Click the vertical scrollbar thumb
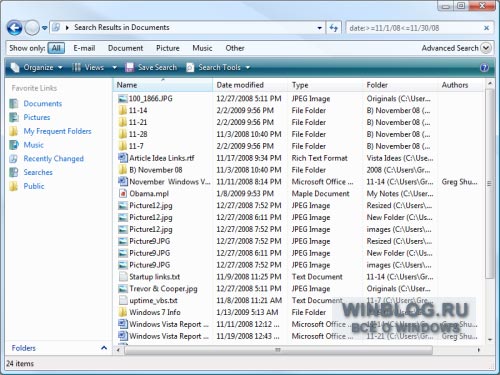500x375 pixels. tap(489, 183)
